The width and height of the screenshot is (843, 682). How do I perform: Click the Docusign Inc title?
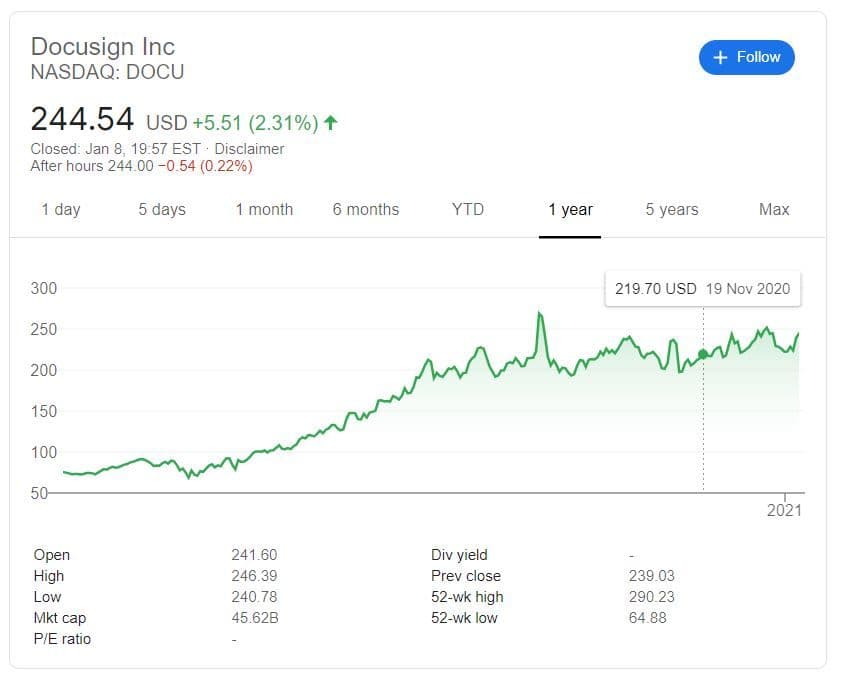click(103, 46)
